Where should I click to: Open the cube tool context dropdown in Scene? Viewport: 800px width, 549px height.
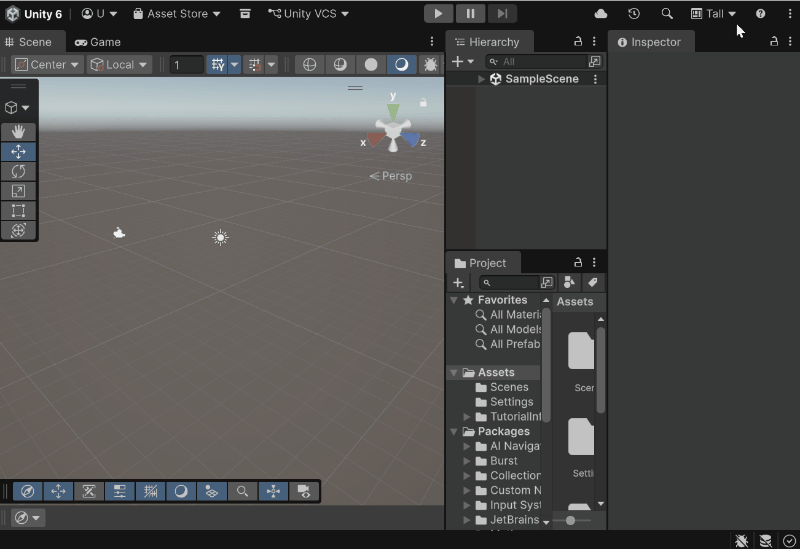click(17, 108)
